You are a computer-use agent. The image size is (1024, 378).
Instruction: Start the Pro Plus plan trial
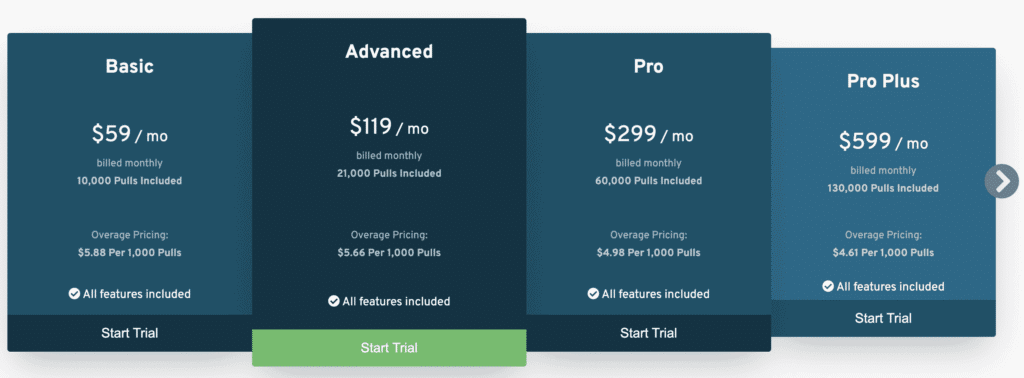(x=884, y=319)
